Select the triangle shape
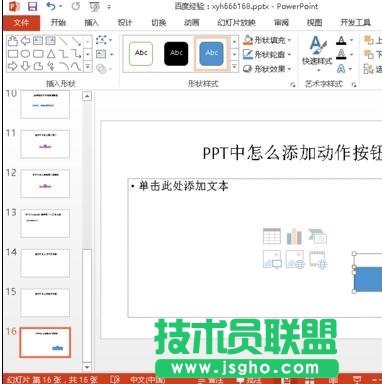This screenshot has height=384, width=382. (51, 54)
